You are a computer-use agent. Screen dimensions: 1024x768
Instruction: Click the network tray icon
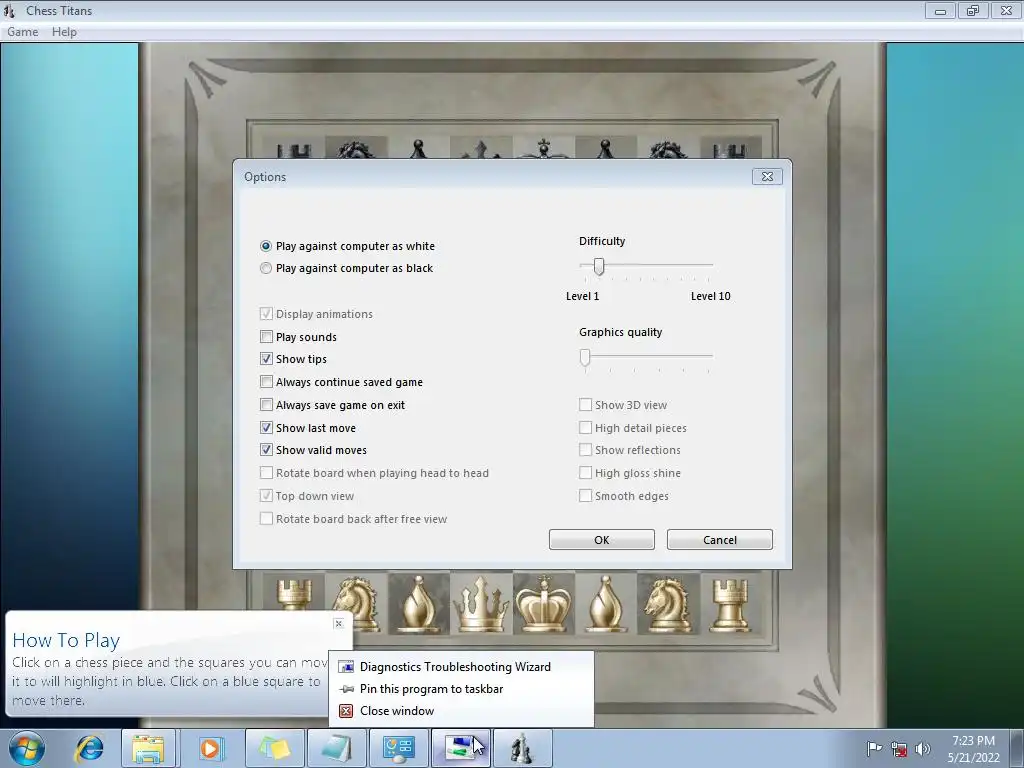click(x=899, y=748)
